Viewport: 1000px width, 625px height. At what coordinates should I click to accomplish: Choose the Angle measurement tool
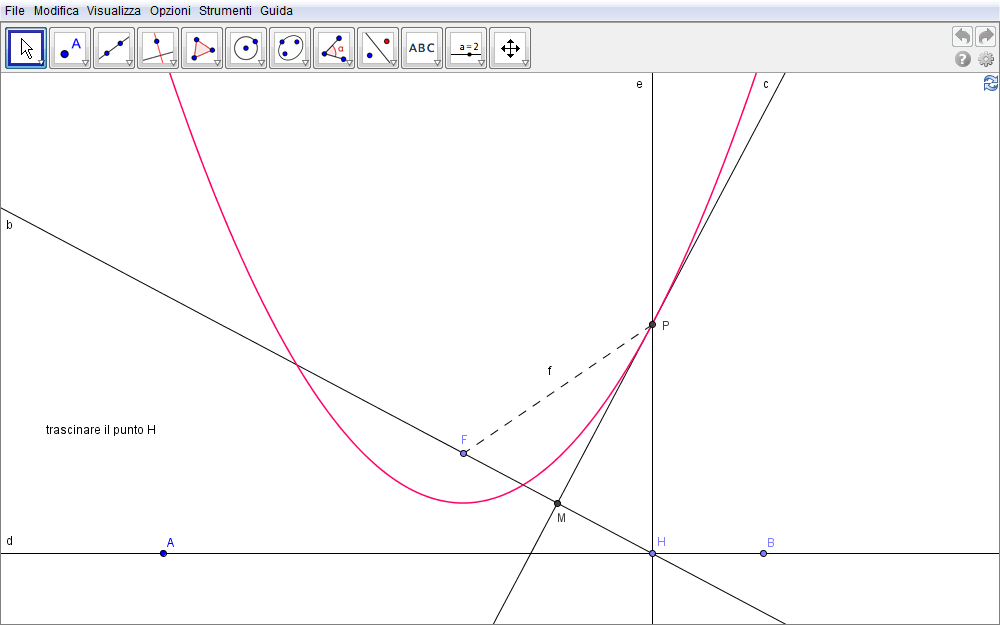tap(334, 47)
